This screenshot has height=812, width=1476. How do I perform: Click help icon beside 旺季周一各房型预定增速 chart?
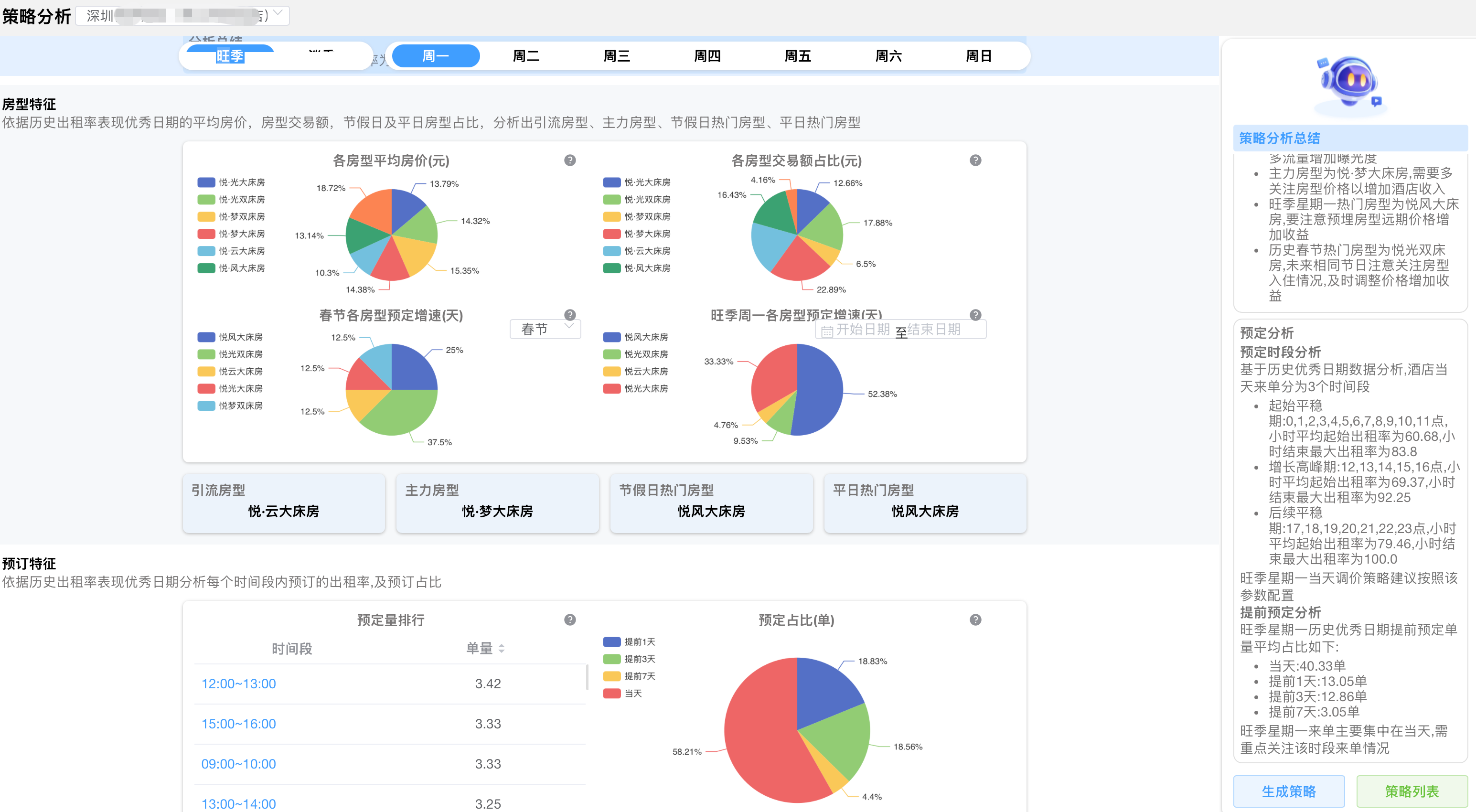pos(975,315)
